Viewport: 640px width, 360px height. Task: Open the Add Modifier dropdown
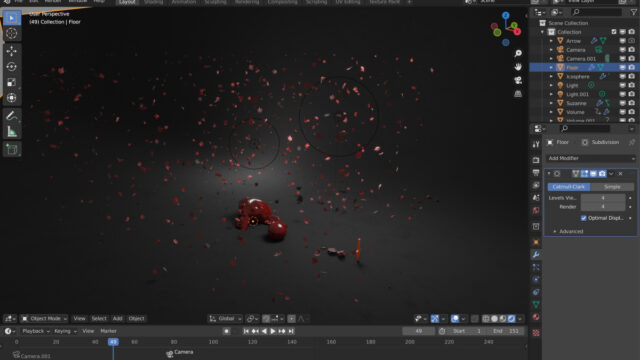pyautogui.click(x=591, y=158)
